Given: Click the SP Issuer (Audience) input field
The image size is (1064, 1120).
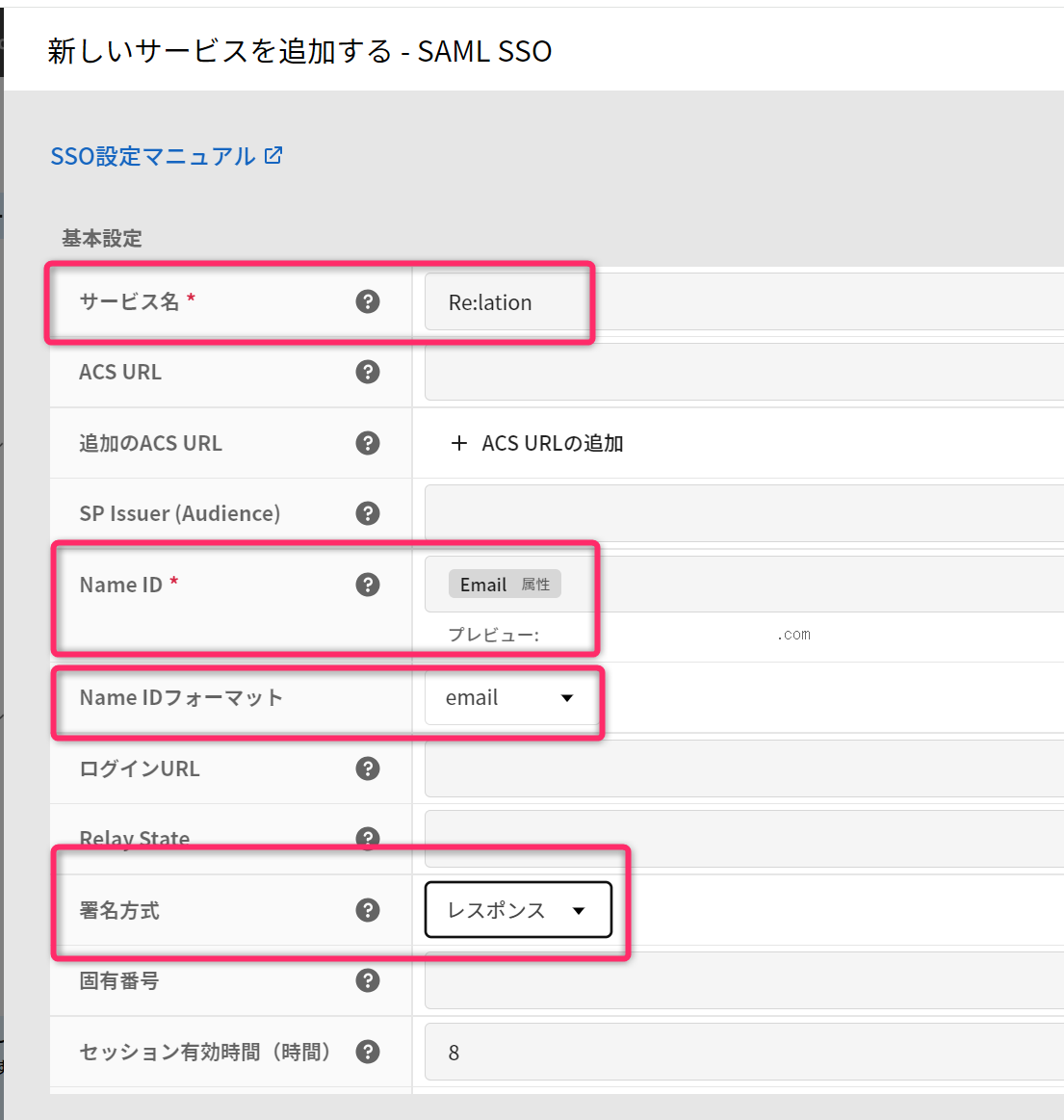Looking at the screenshot, I should (x=741, y=513).
